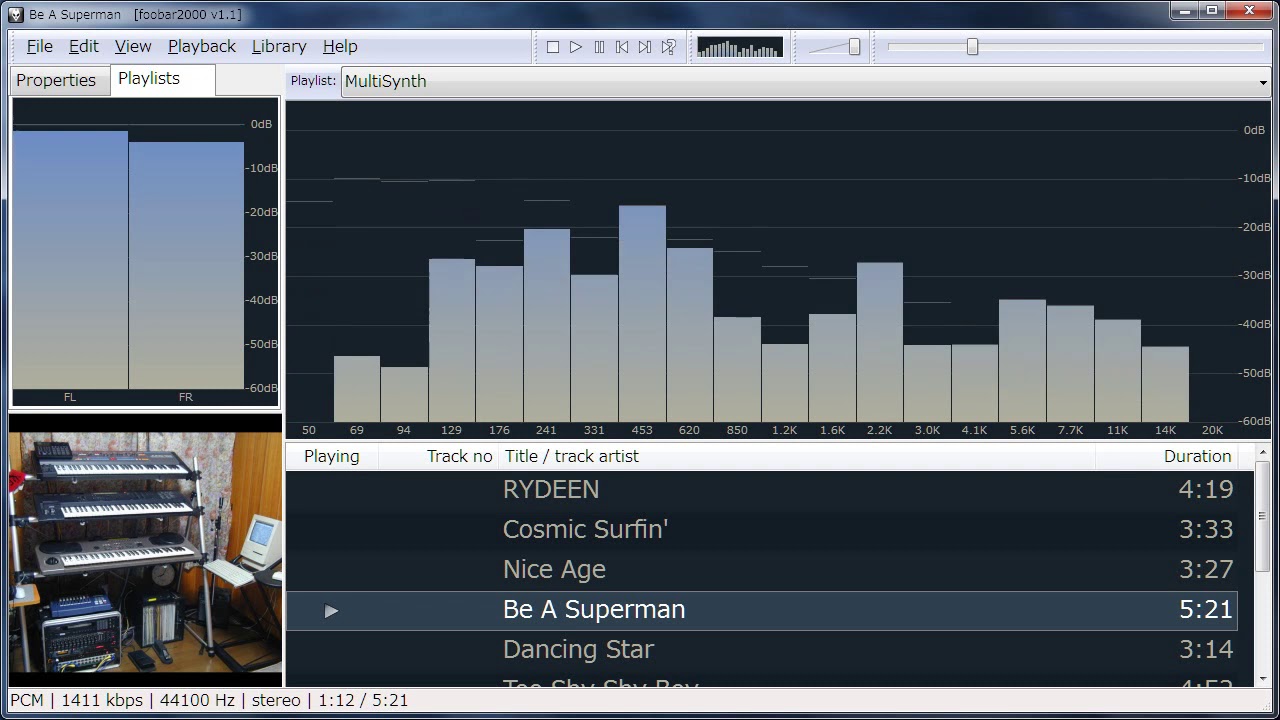Image resolution: width=1280 pixels, height=720 pixels.
Task: Click the 4:19 duration of RYDEEN
Action: (1206, 490)
